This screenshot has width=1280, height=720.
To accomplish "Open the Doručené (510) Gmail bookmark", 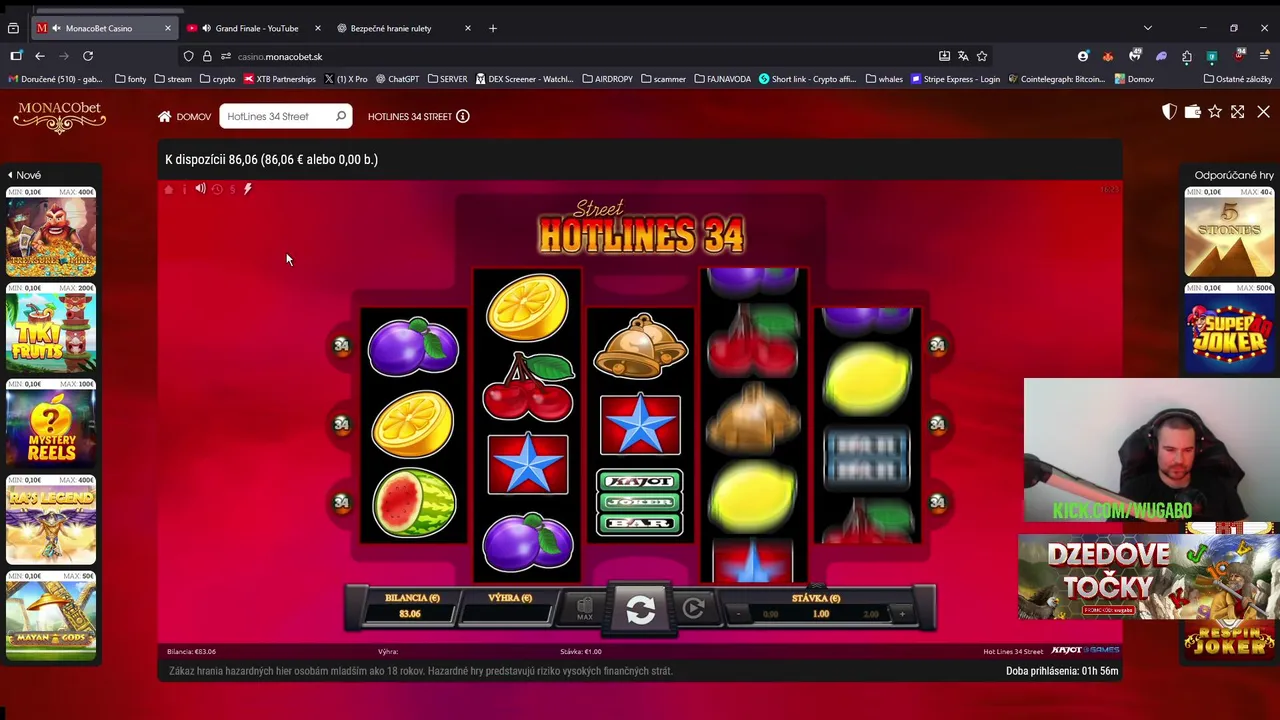I will (55, 79).
